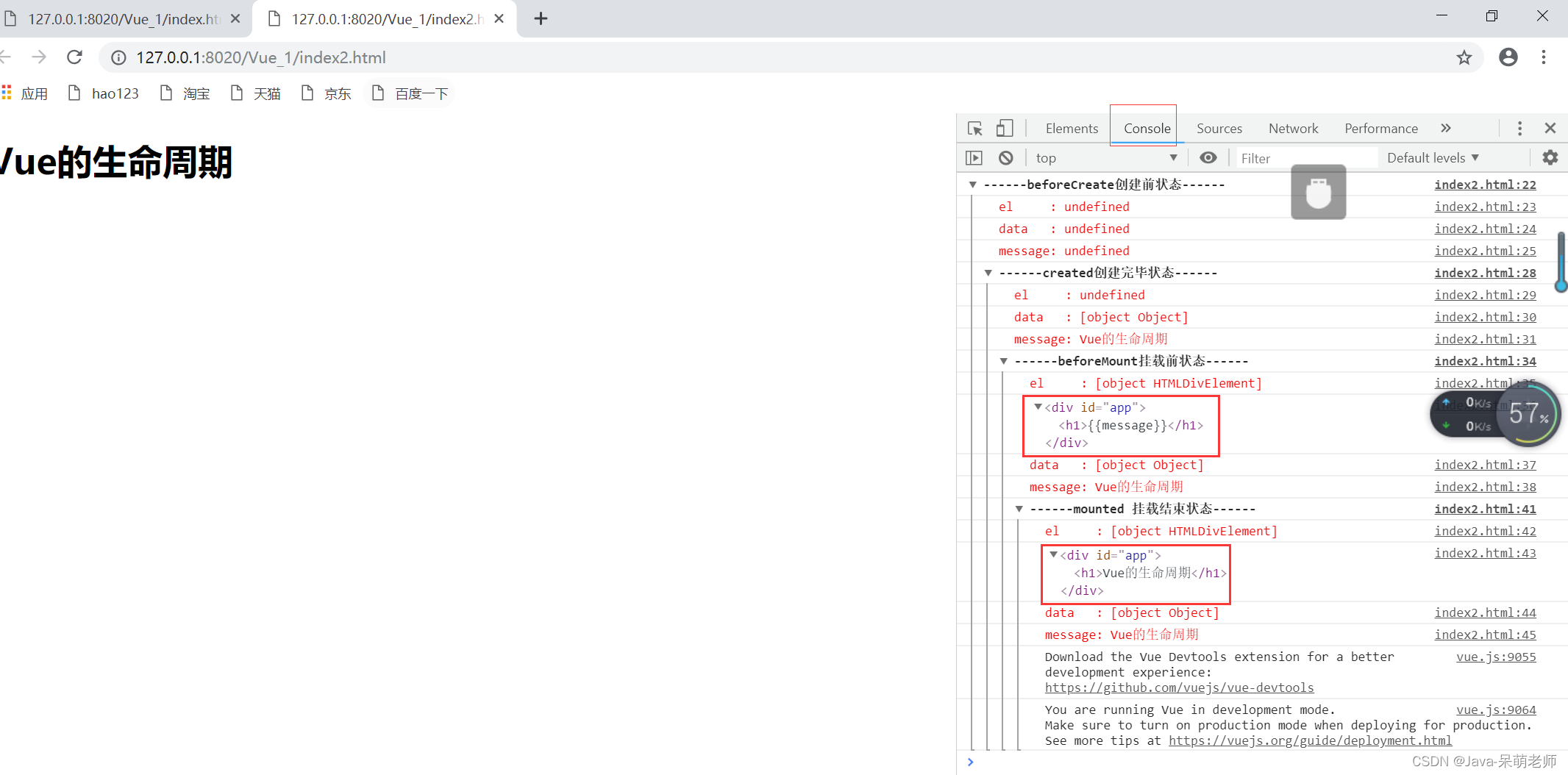Go forward with the browser arrow
The height and width of the screenshot is (775, 1568).
39,57
